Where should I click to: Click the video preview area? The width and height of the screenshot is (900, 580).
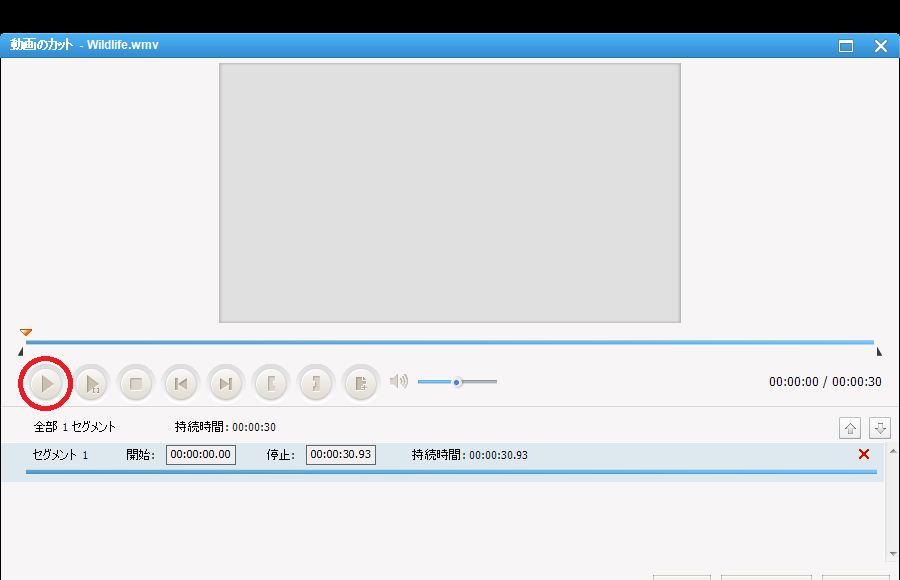450,193
